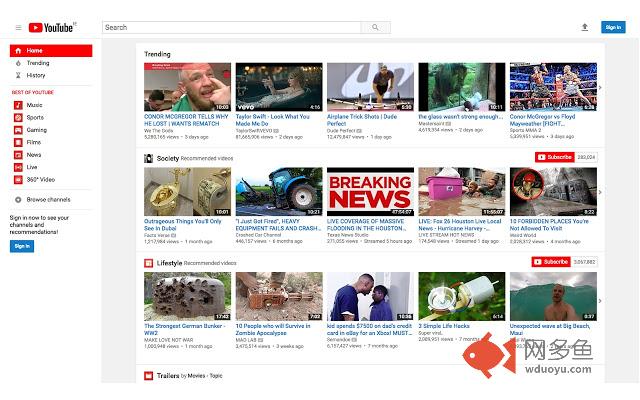Click the YouTube logo

[51, 27]
